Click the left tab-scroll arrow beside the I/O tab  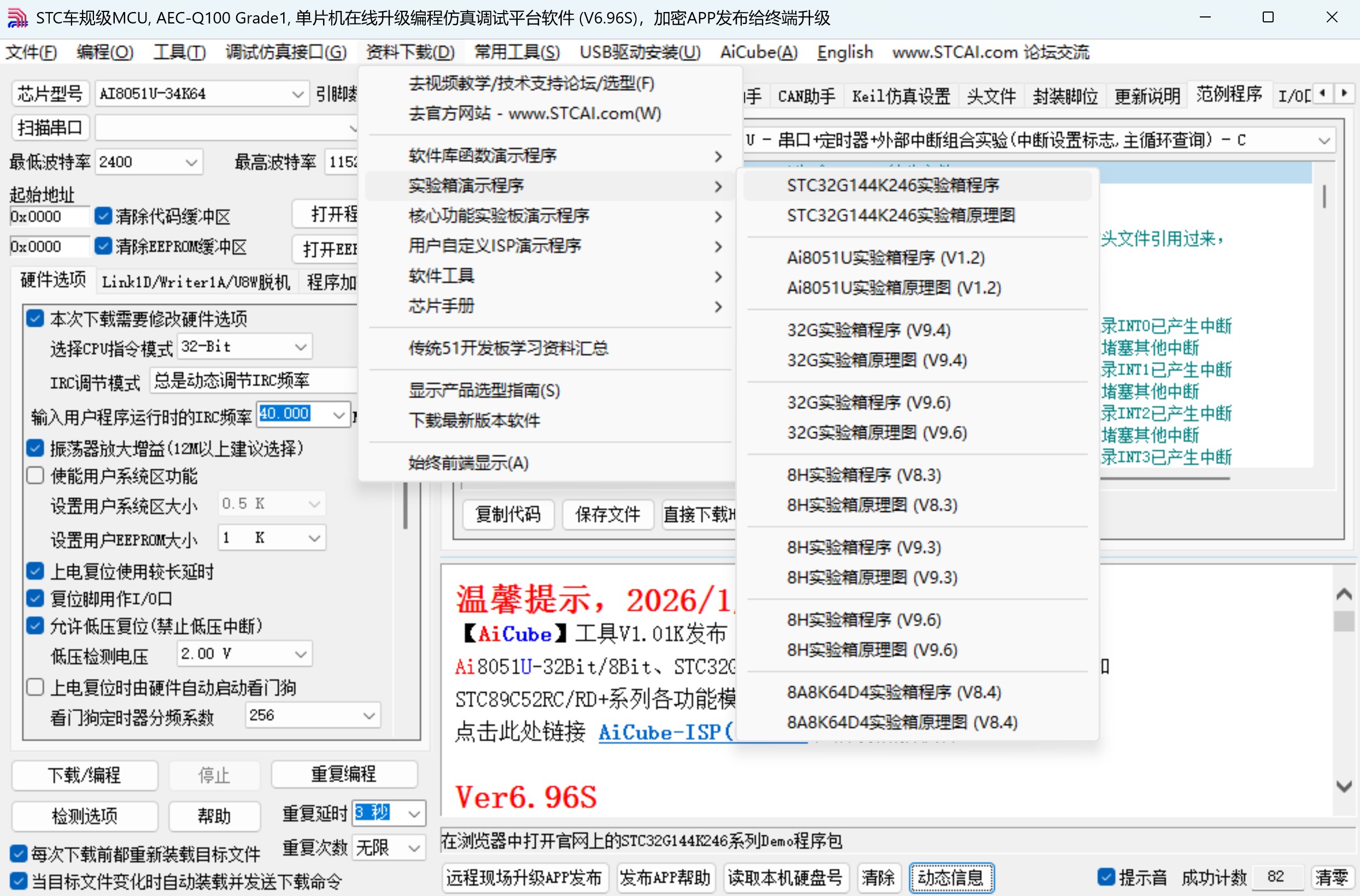pos(1323,93)
